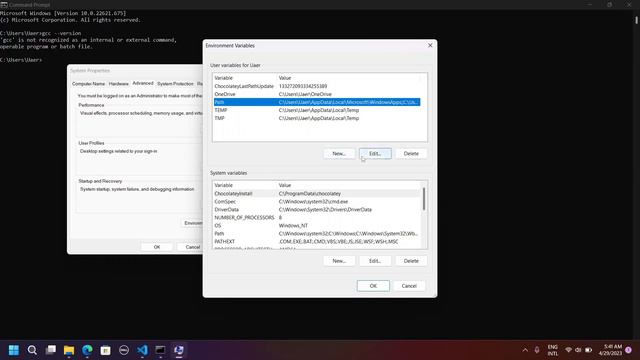Open the Windows Start menu
640x360 pixels.
13,350
